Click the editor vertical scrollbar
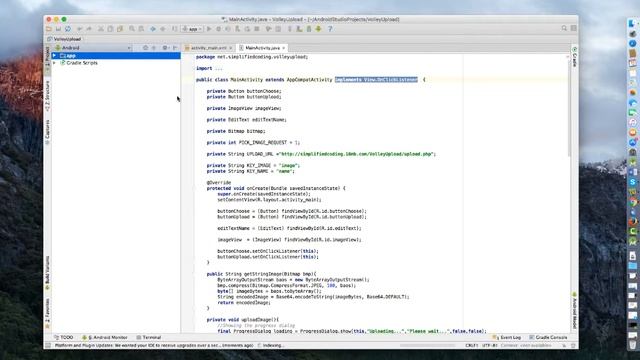The width and height of the screenshot is (640, 360). pyautogui.click(x=569, y=106)
